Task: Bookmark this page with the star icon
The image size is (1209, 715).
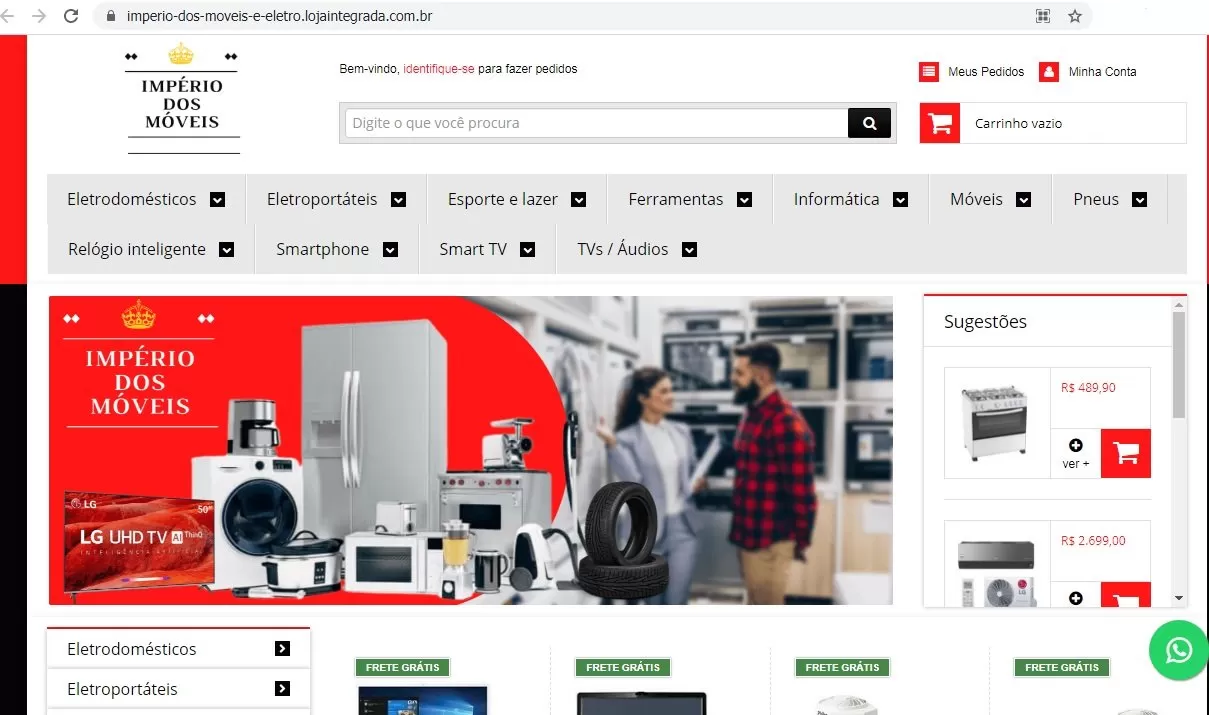Action: coord(1075,16)
